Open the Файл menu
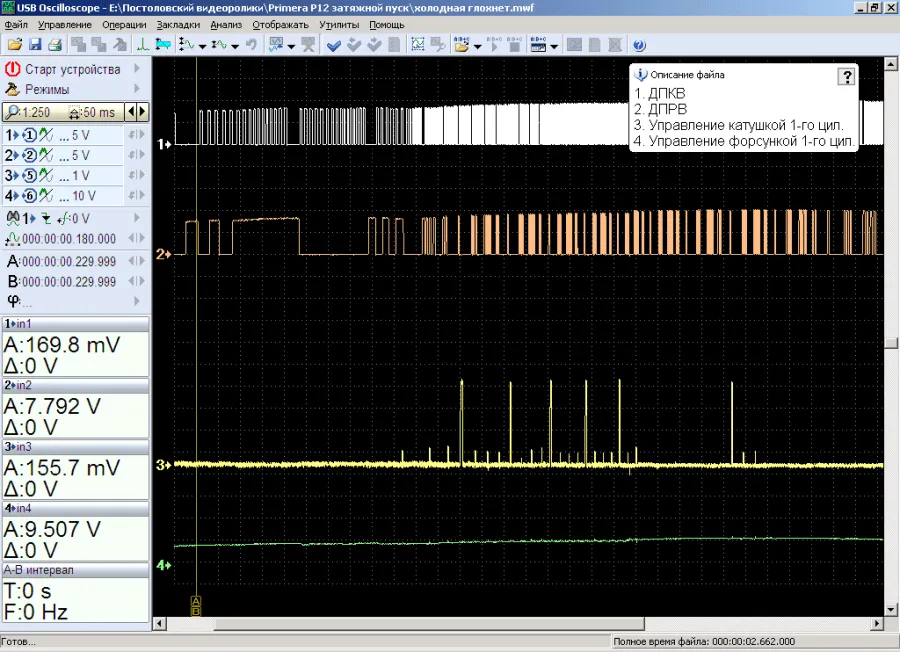 coord(16,25)
